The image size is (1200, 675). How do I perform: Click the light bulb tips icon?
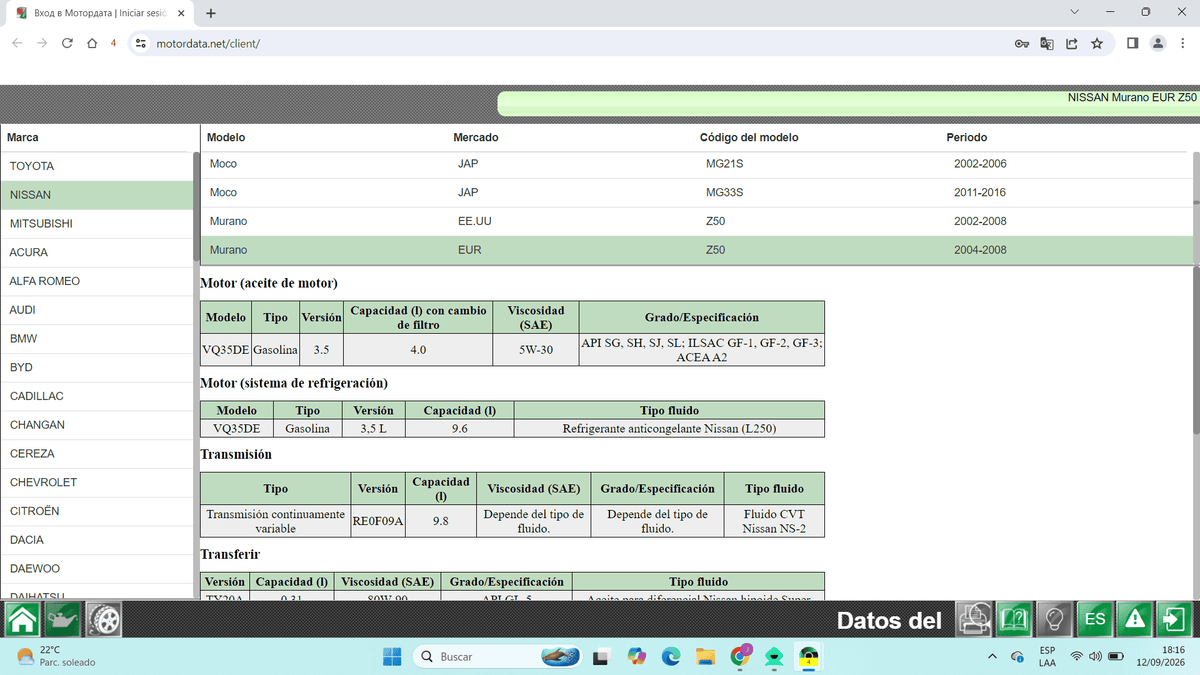point(1054,620)
